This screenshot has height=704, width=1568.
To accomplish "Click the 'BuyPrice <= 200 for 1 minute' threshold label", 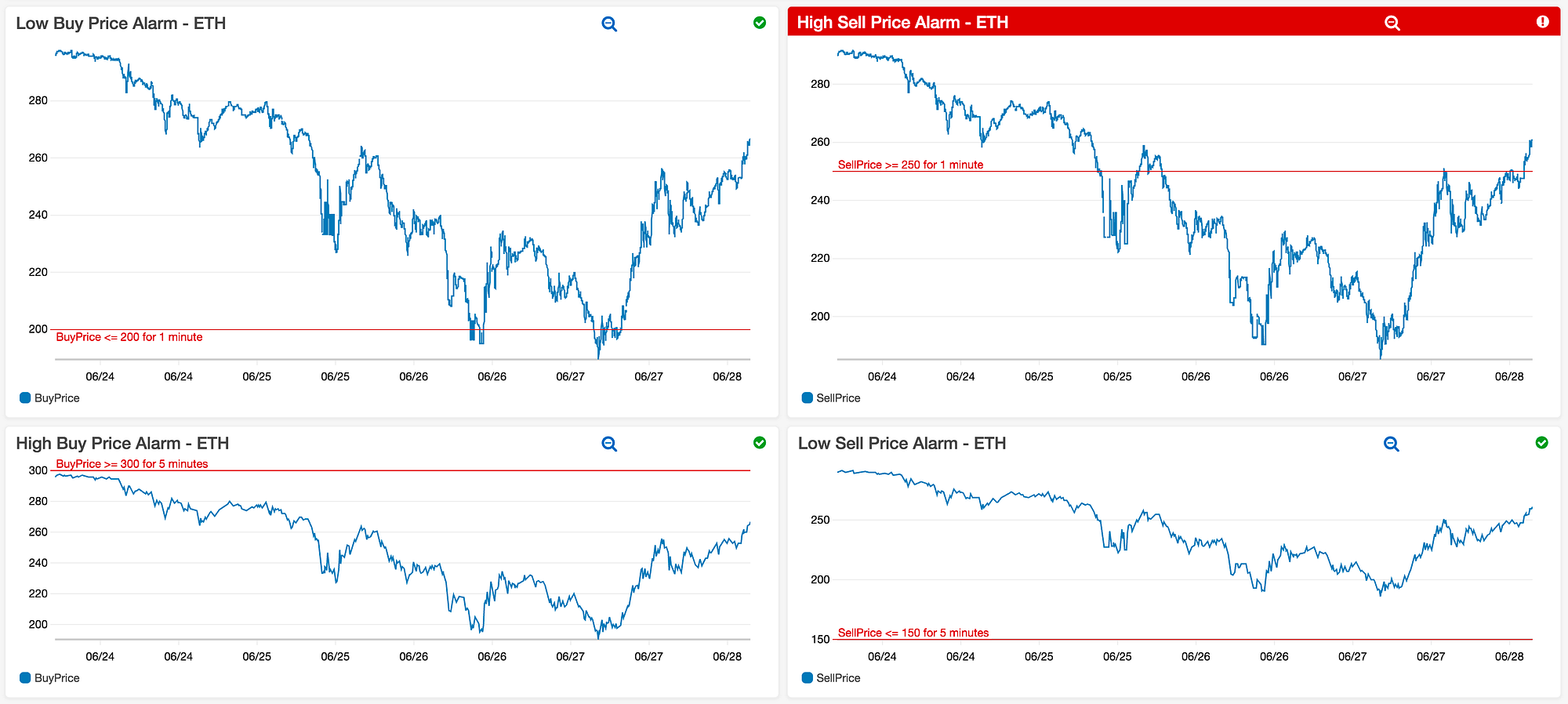I will (129, 337).
